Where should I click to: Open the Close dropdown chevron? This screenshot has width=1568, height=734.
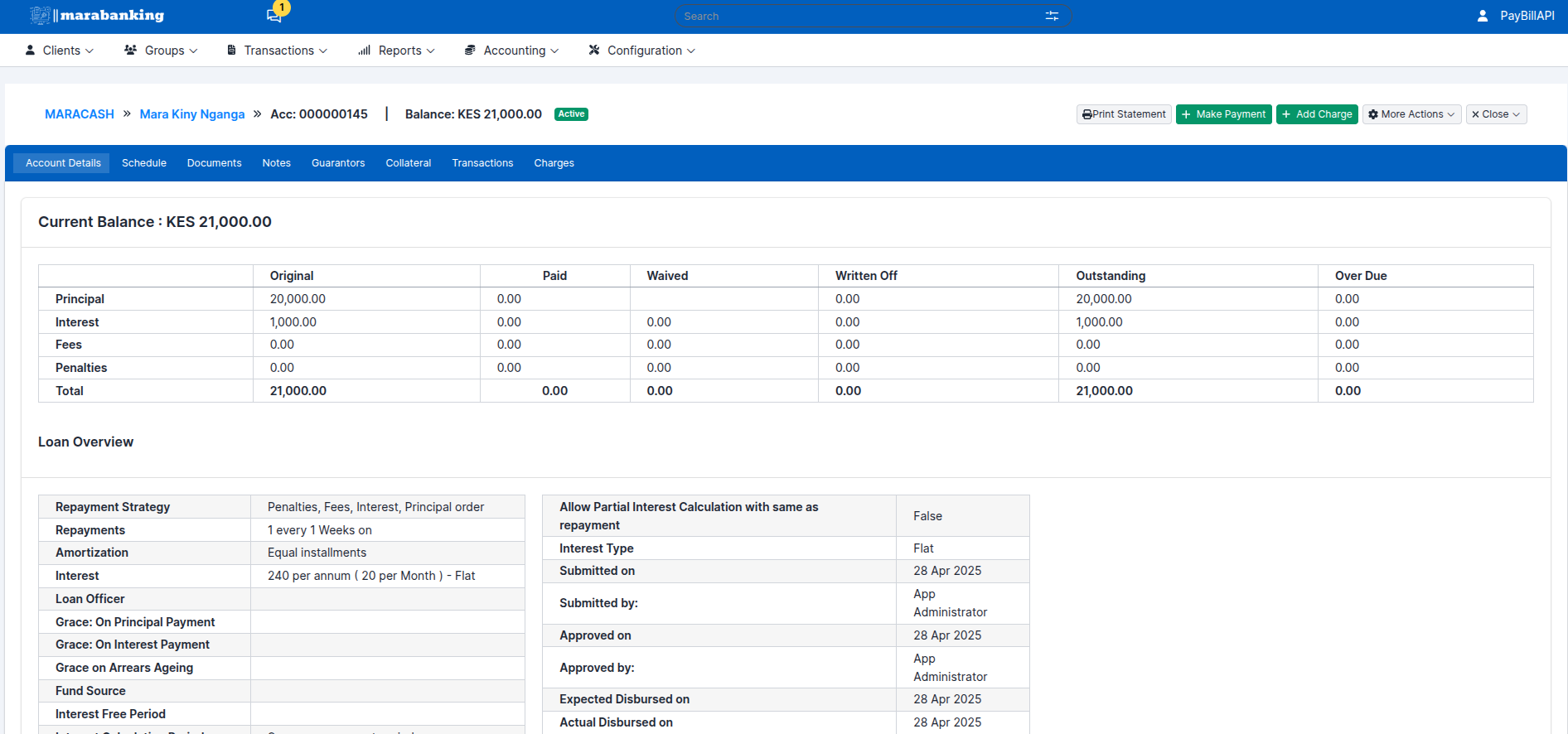1516,114
